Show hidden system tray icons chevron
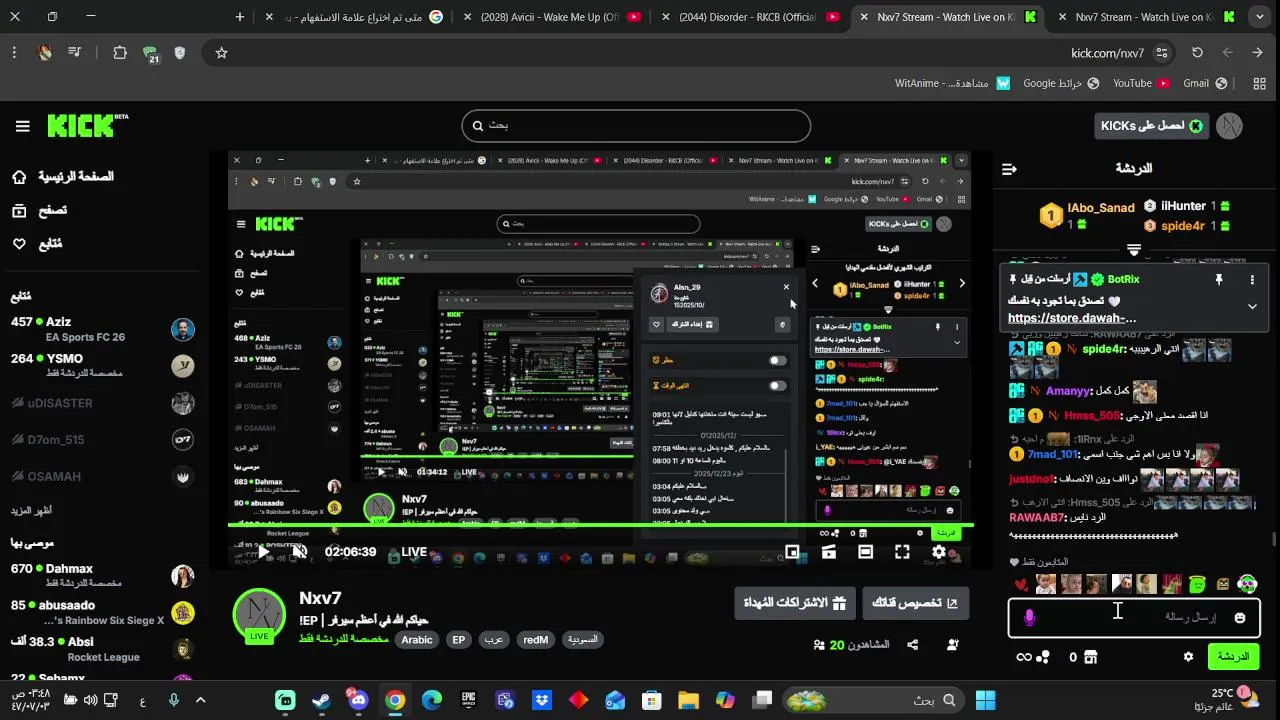Viewport: 1280px width, 720px height. (x=200, y=700)
